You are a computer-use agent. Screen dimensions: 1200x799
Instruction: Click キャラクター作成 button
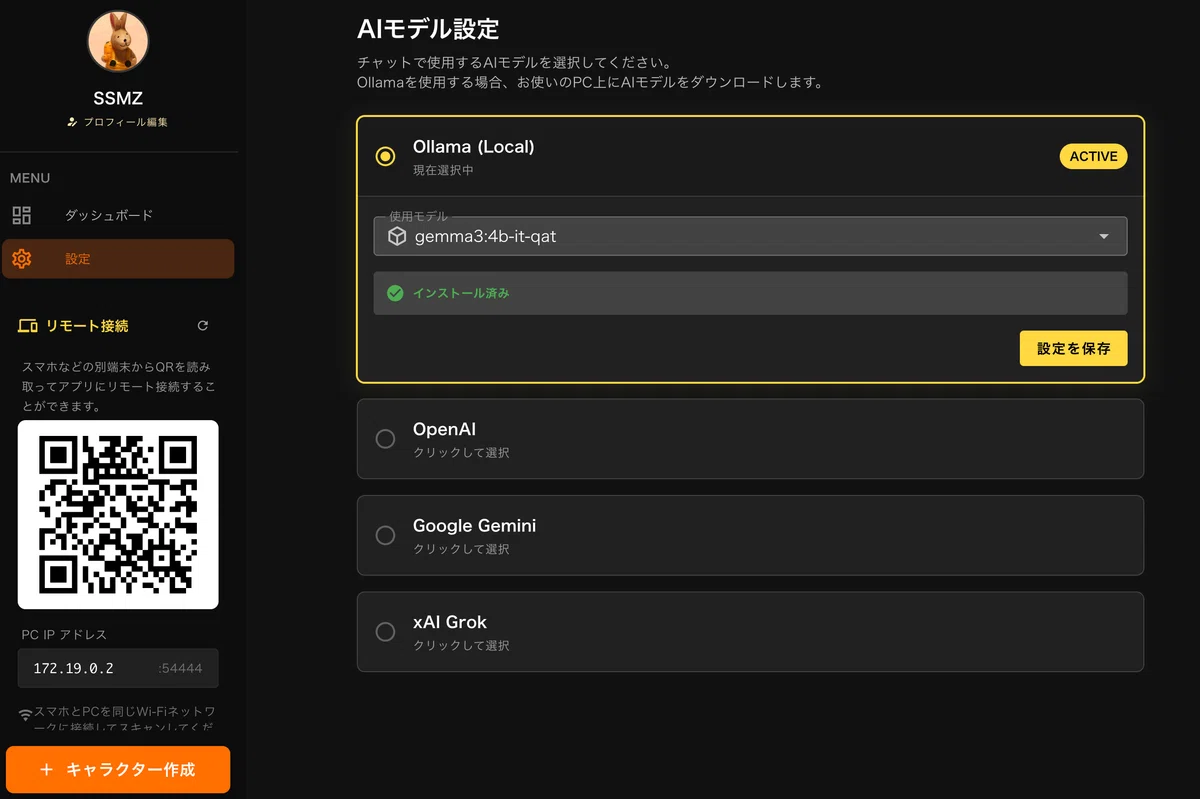click(118, 770)
